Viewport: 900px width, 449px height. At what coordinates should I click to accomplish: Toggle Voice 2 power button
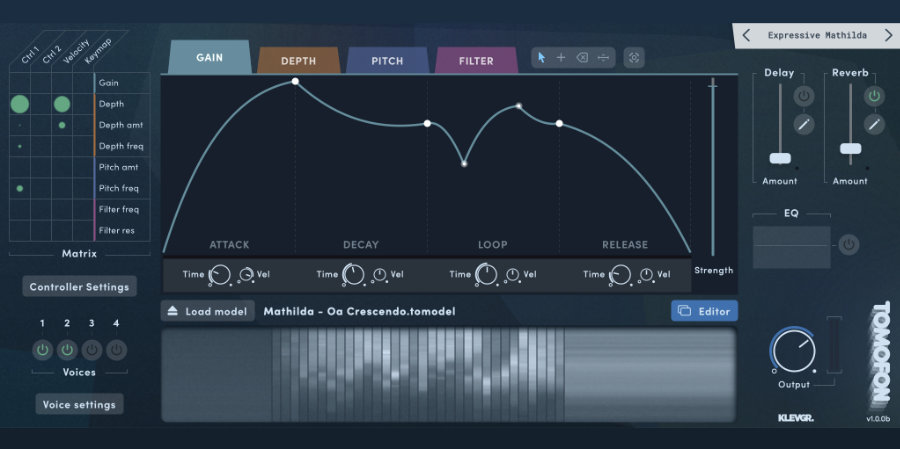pos(67,350)
